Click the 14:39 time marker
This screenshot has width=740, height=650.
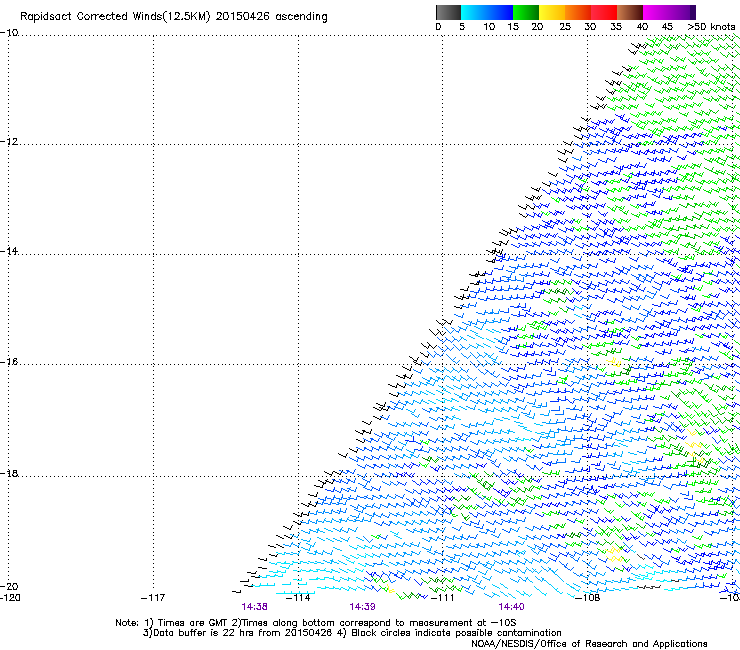coord(362,607)
